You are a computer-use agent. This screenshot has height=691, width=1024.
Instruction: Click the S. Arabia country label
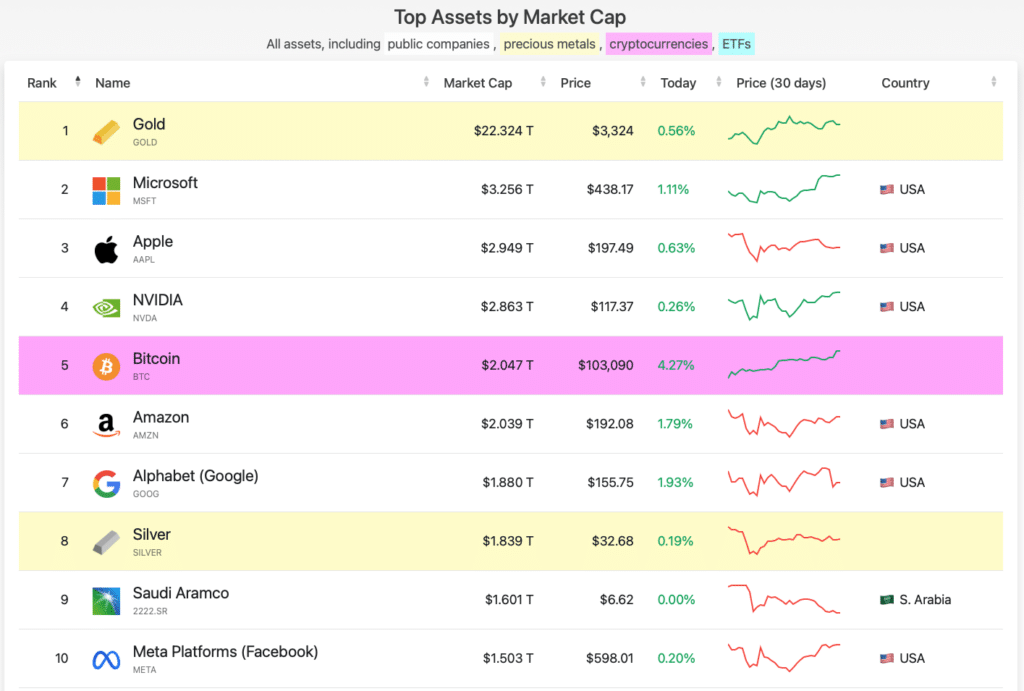coord(925,600)
